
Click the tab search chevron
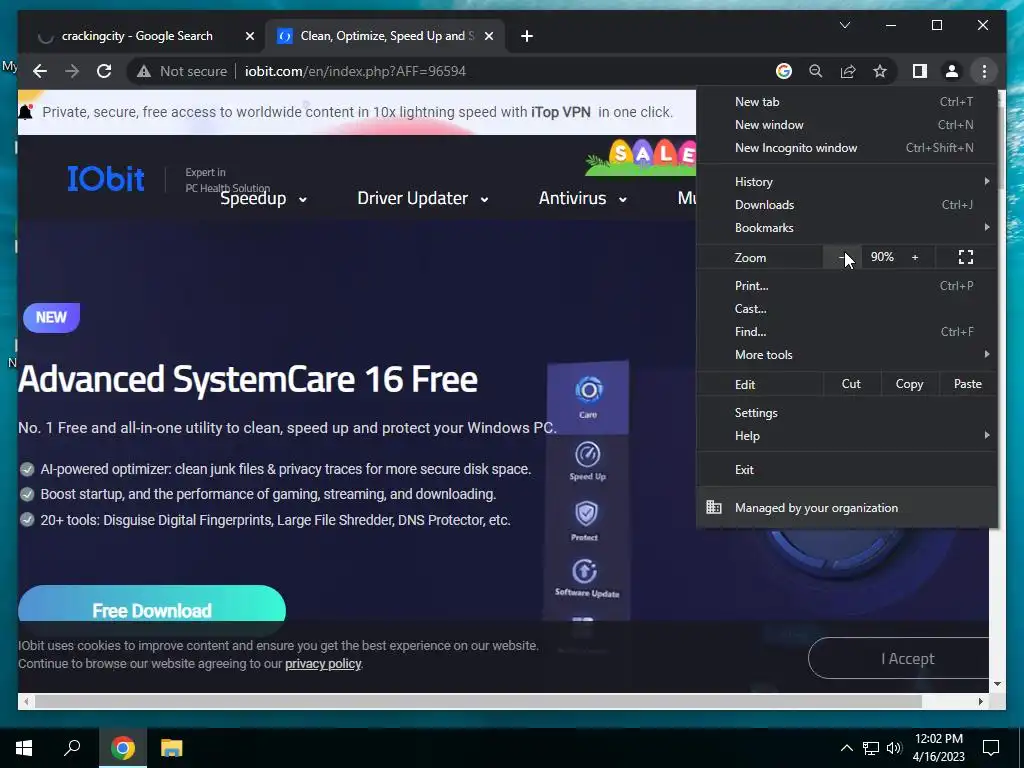[844, 25]
